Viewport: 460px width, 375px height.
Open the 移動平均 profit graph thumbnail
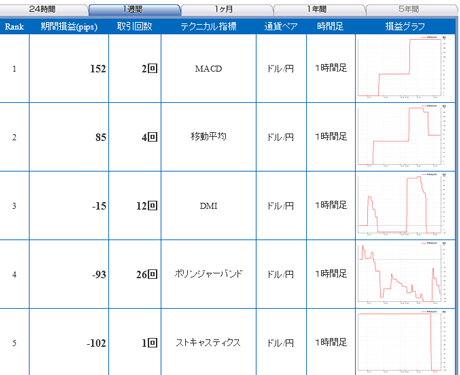click(402, 136)
